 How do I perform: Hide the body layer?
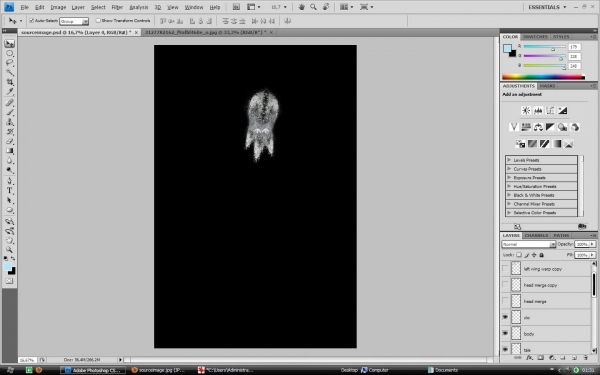(x=505, y=333)
